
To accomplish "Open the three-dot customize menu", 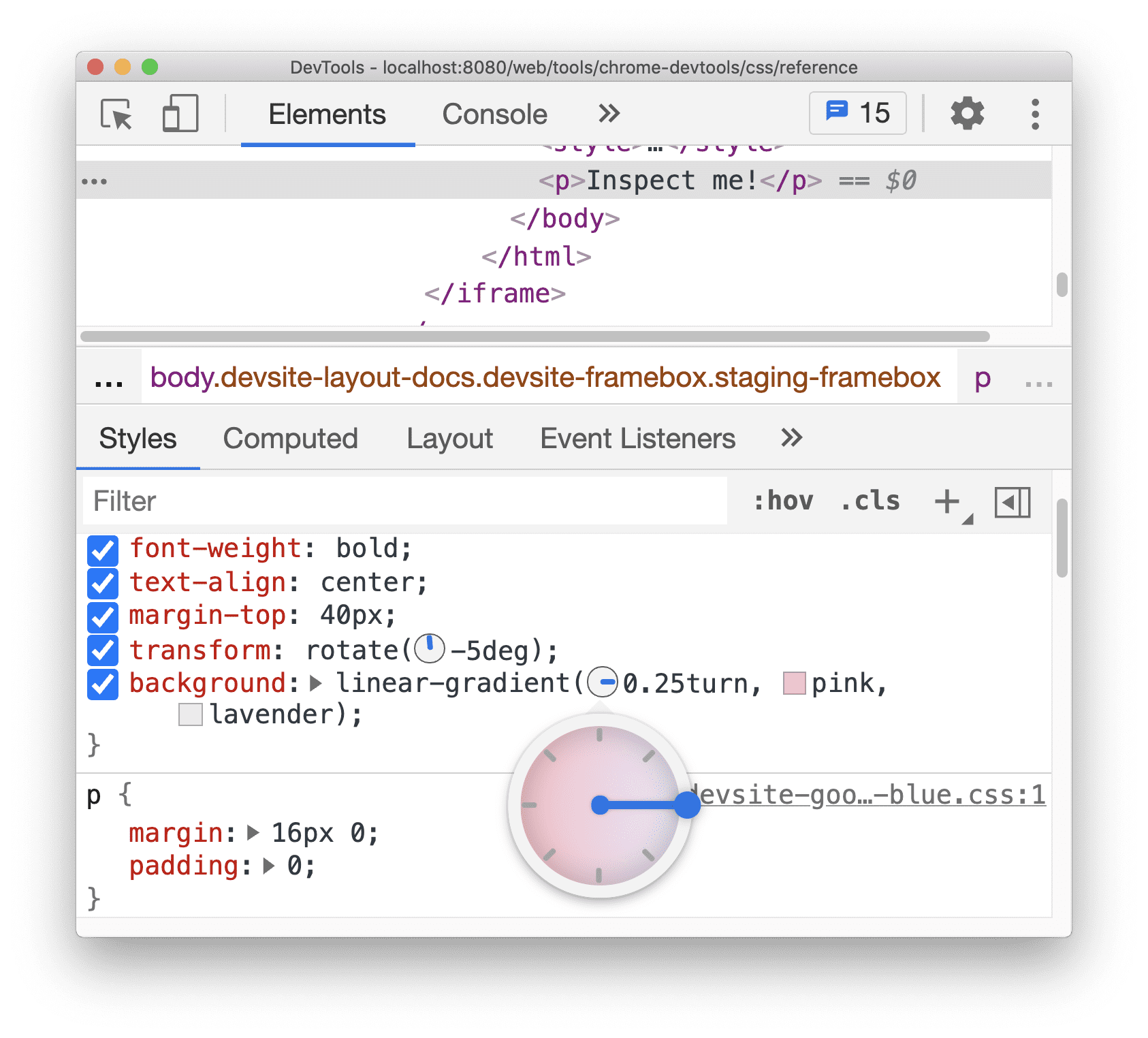I will point(1034,114).
